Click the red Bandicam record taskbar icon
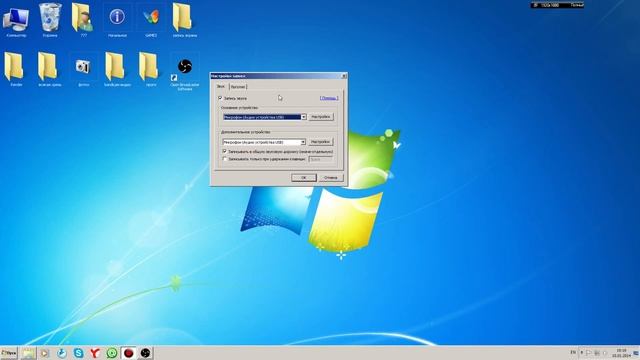Viewport: 640px width, 360px height. (129, 353)
